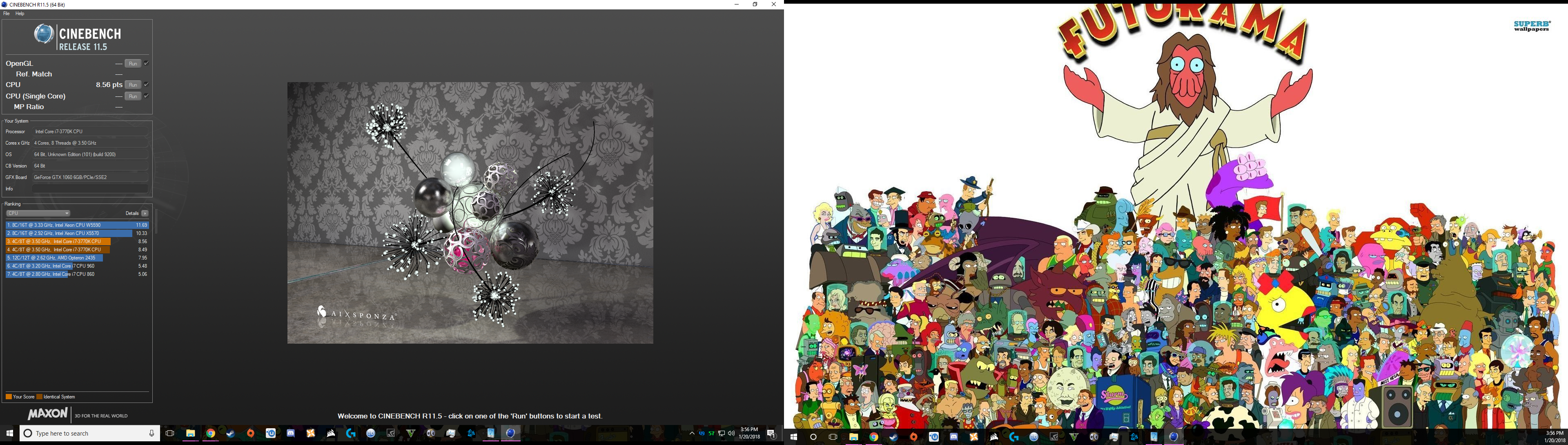The image size is (1568, 445).
Task: Click the Type here to search box
Action: point(89,434)
